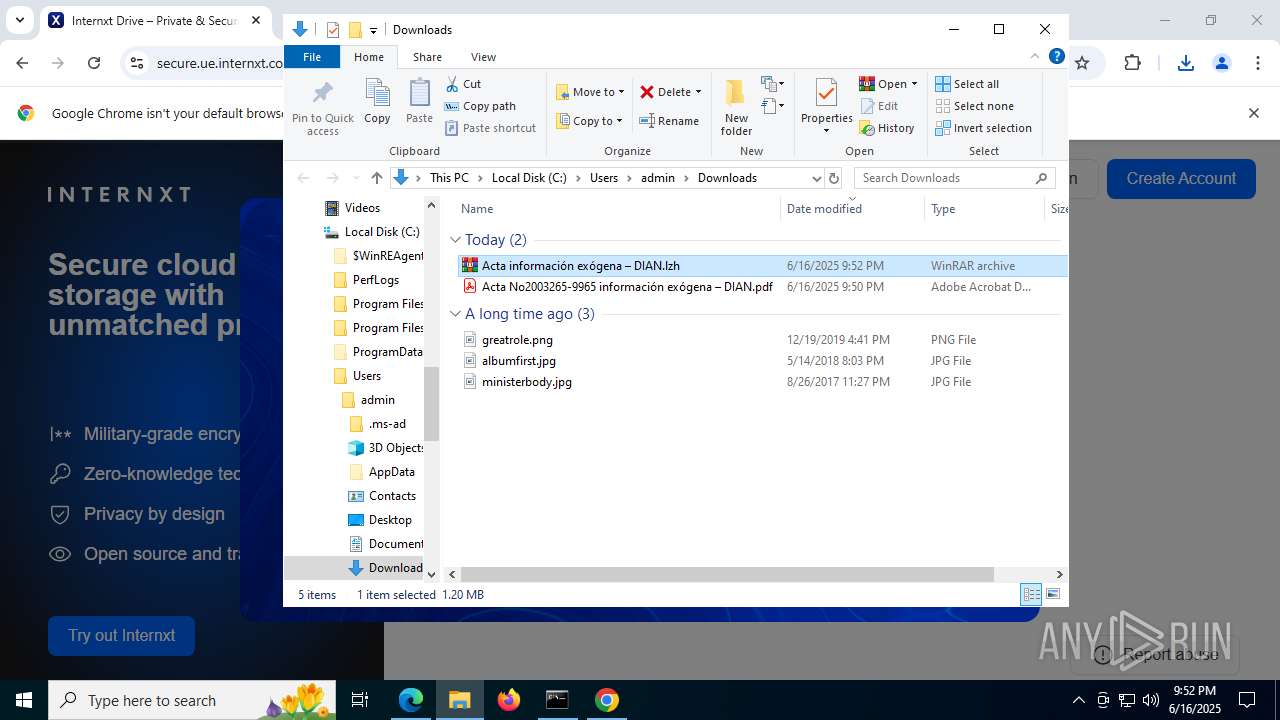The width and height of the screenshot is (1280, 720).
Task: Open Chrome Downloads icon in toolbar
Action: [x=1185, y=63]
